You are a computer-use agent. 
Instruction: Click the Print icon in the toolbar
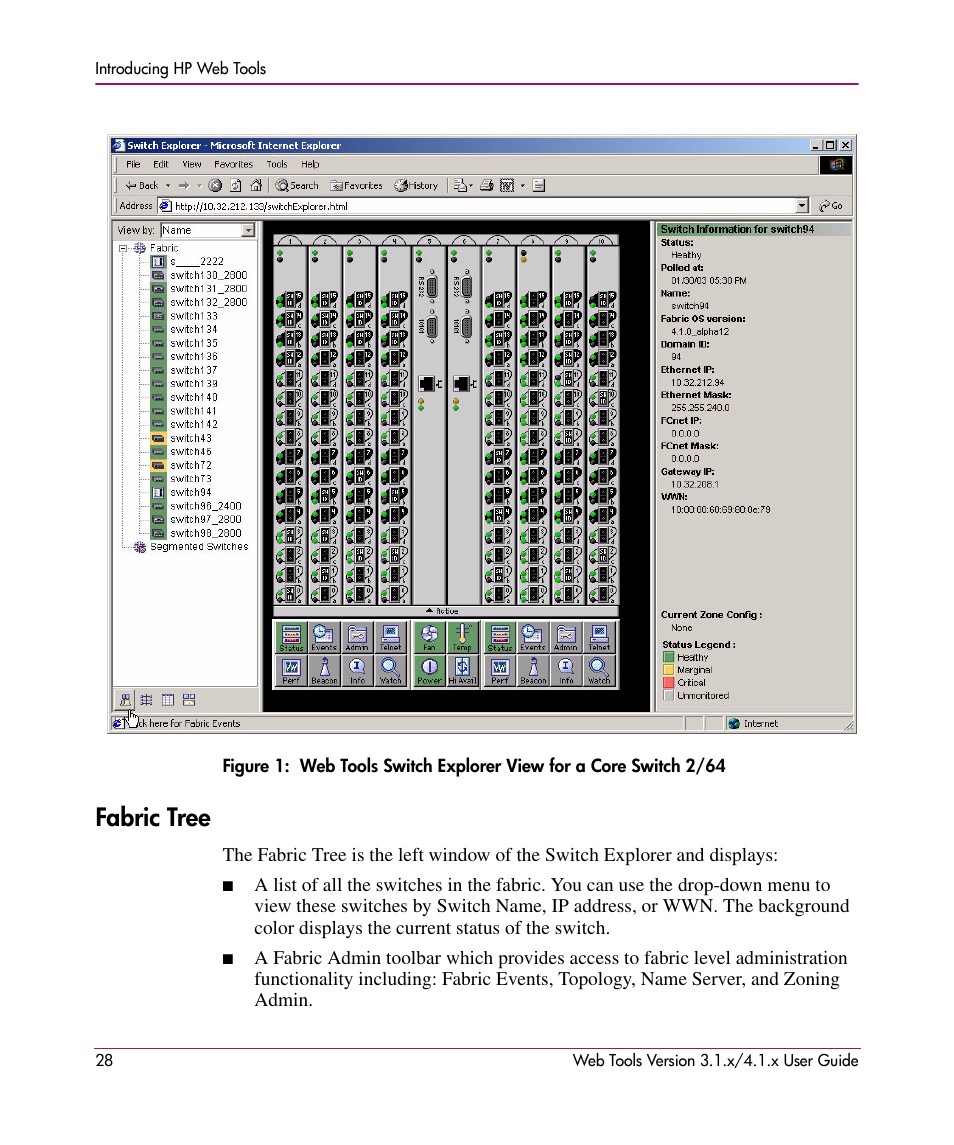click(486, 185)
